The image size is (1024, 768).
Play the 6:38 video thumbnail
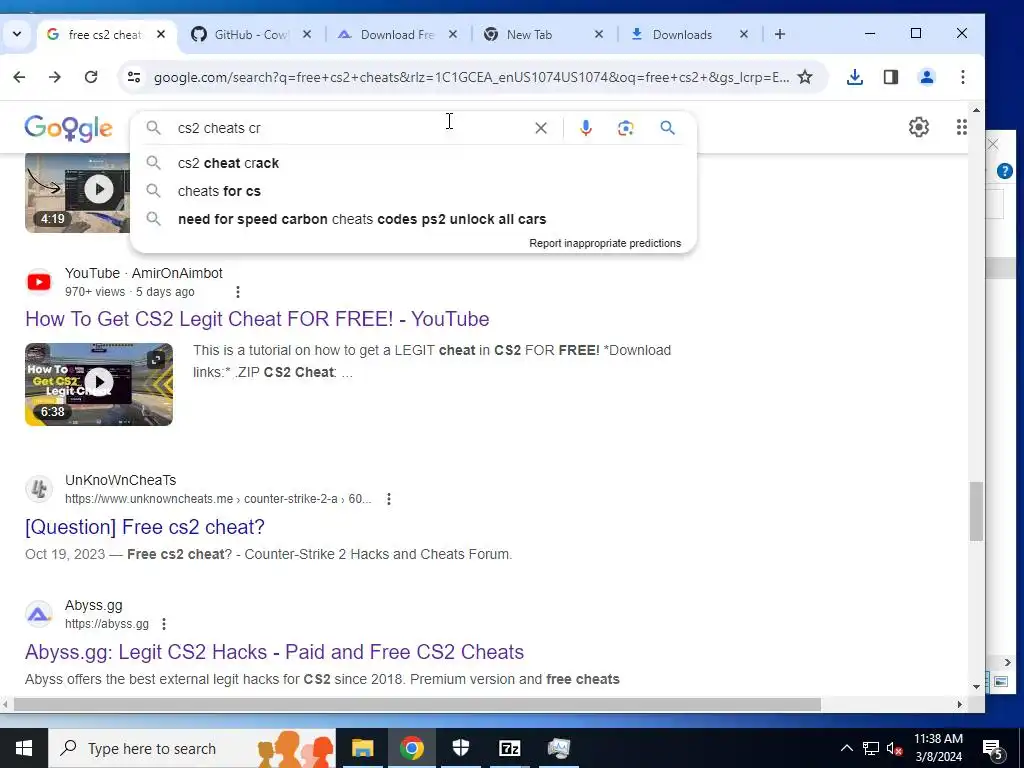[99, 384]
